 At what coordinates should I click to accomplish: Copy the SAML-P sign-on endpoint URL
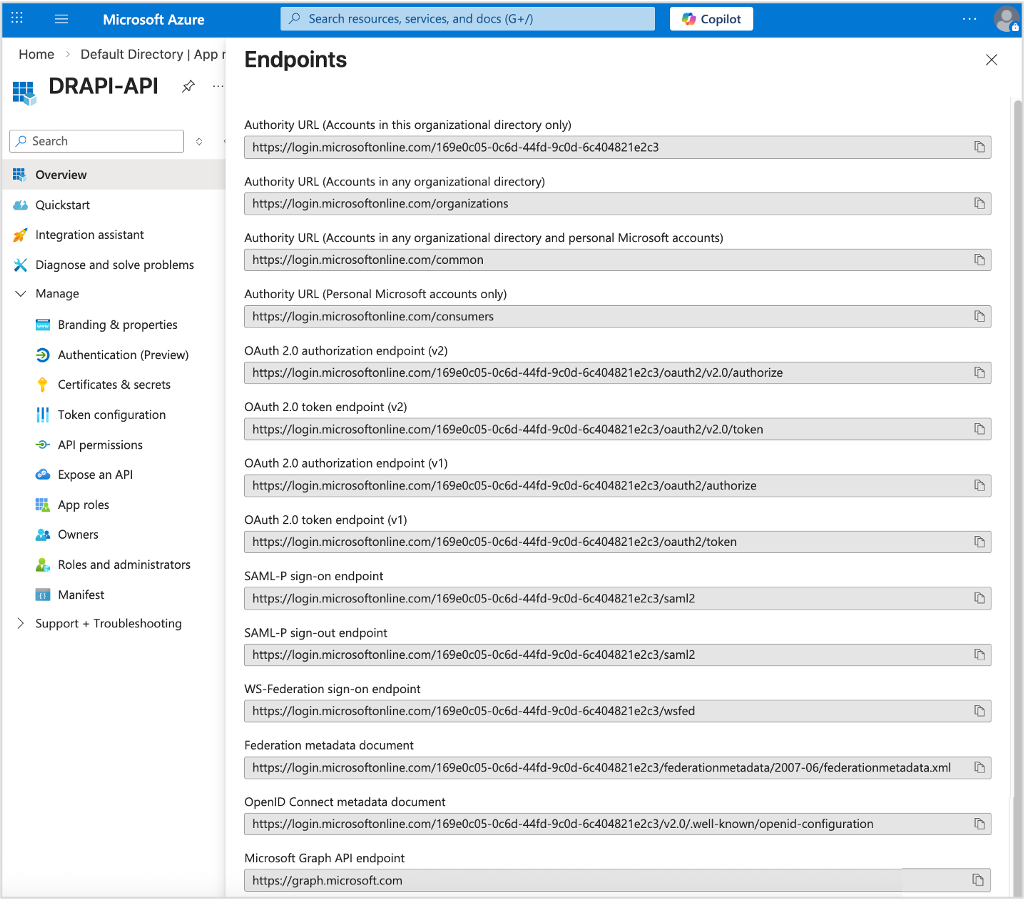980,598
